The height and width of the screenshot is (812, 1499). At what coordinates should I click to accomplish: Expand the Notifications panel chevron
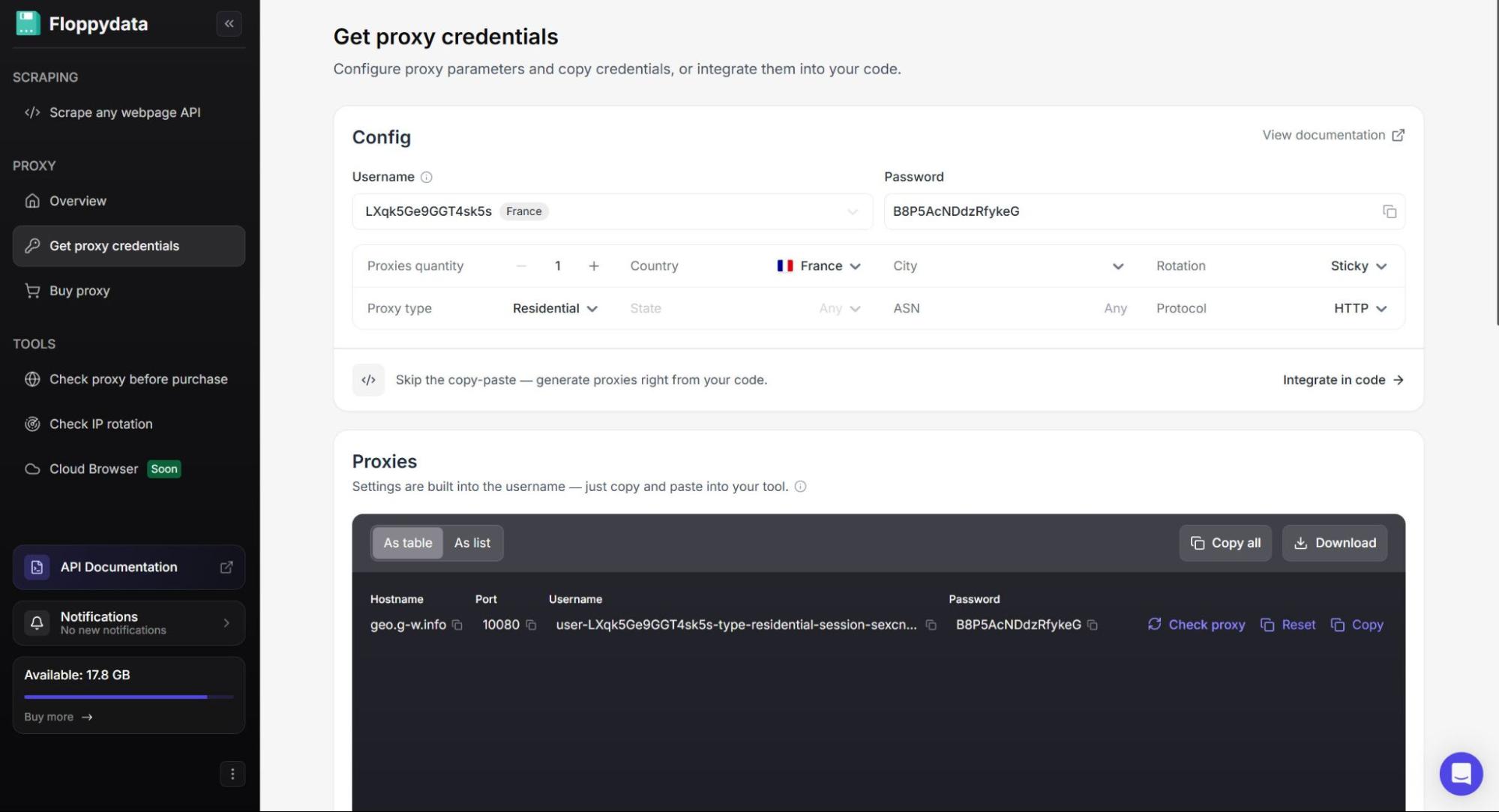tap(226, 623)
